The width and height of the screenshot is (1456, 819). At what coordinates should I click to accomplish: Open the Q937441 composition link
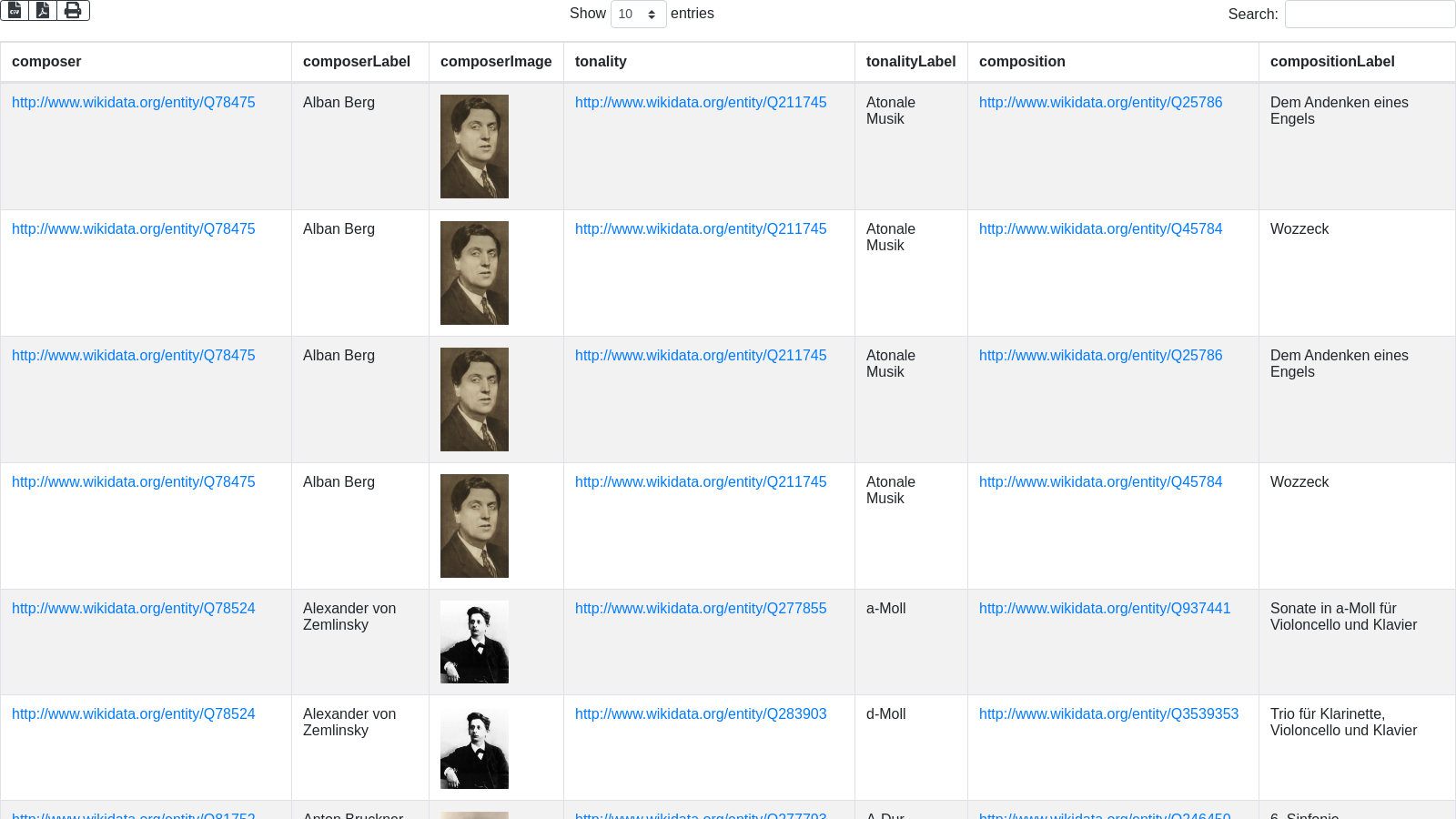coord(1104,609)
